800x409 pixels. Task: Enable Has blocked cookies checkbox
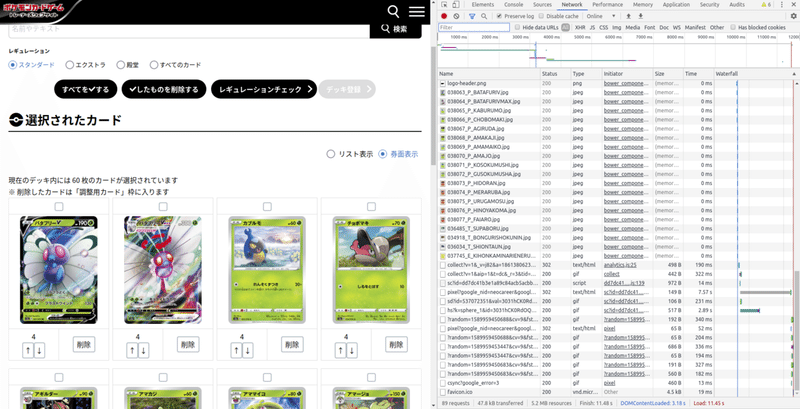[733, 28]
